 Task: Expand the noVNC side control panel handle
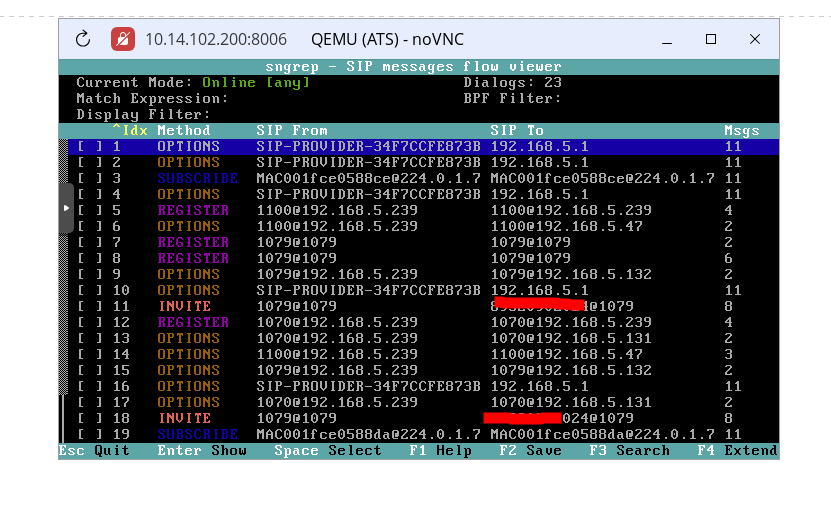[66, 208]
